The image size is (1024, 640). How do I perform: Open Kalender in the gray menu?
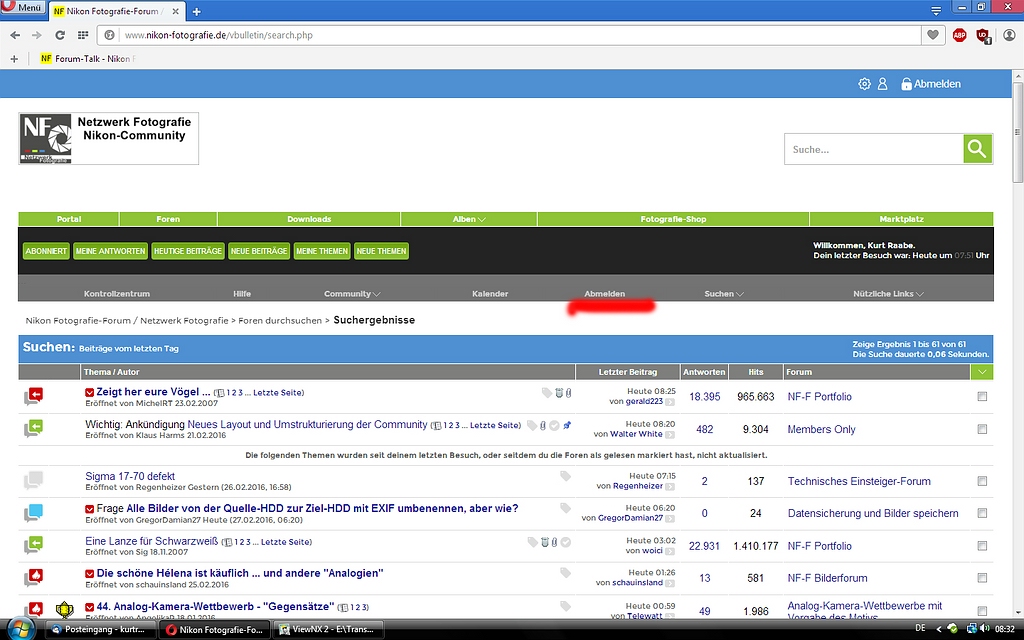pos(490,294)
